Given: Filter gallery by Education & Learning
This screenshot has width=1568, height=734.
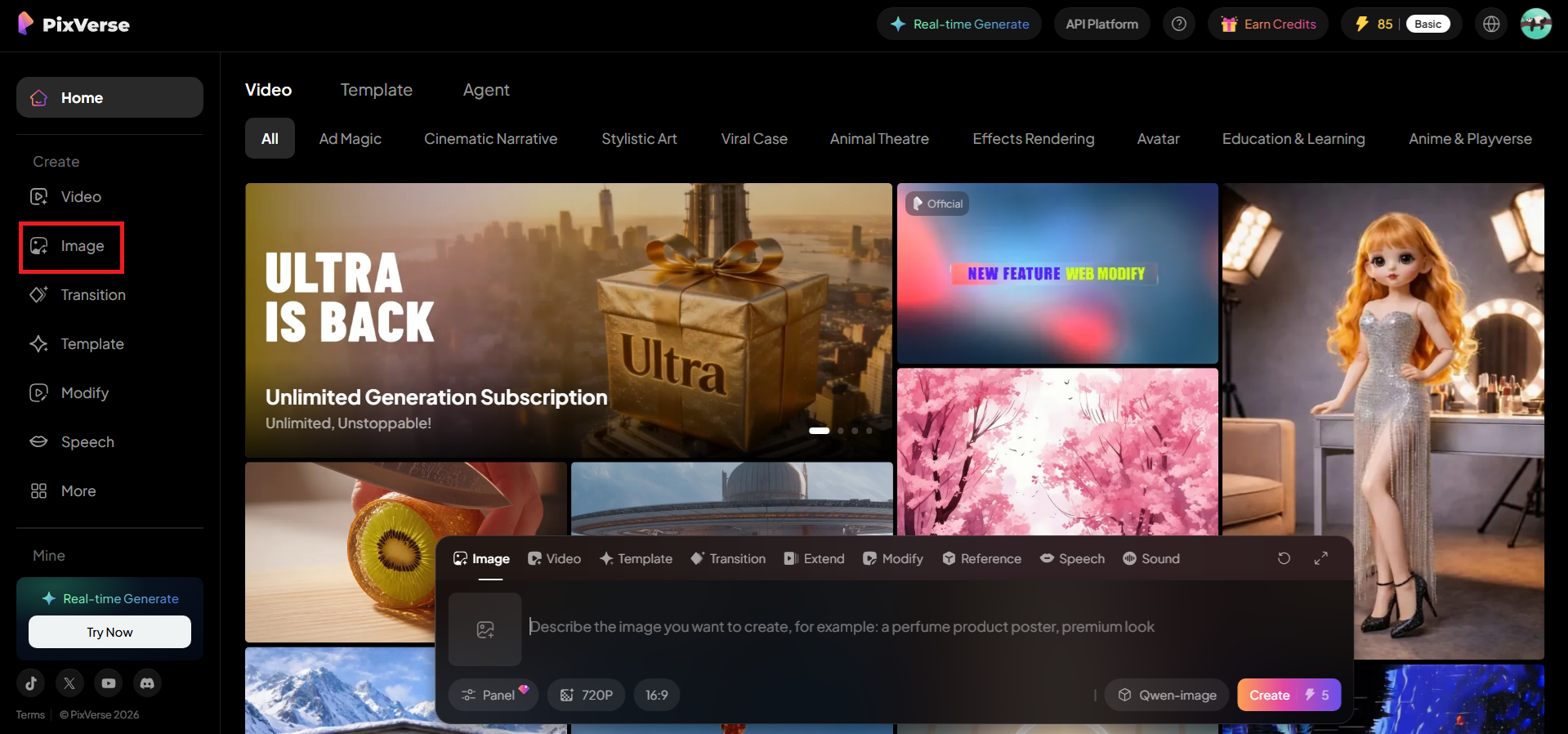Looking at the screenshot, I should click(1293, 139).
